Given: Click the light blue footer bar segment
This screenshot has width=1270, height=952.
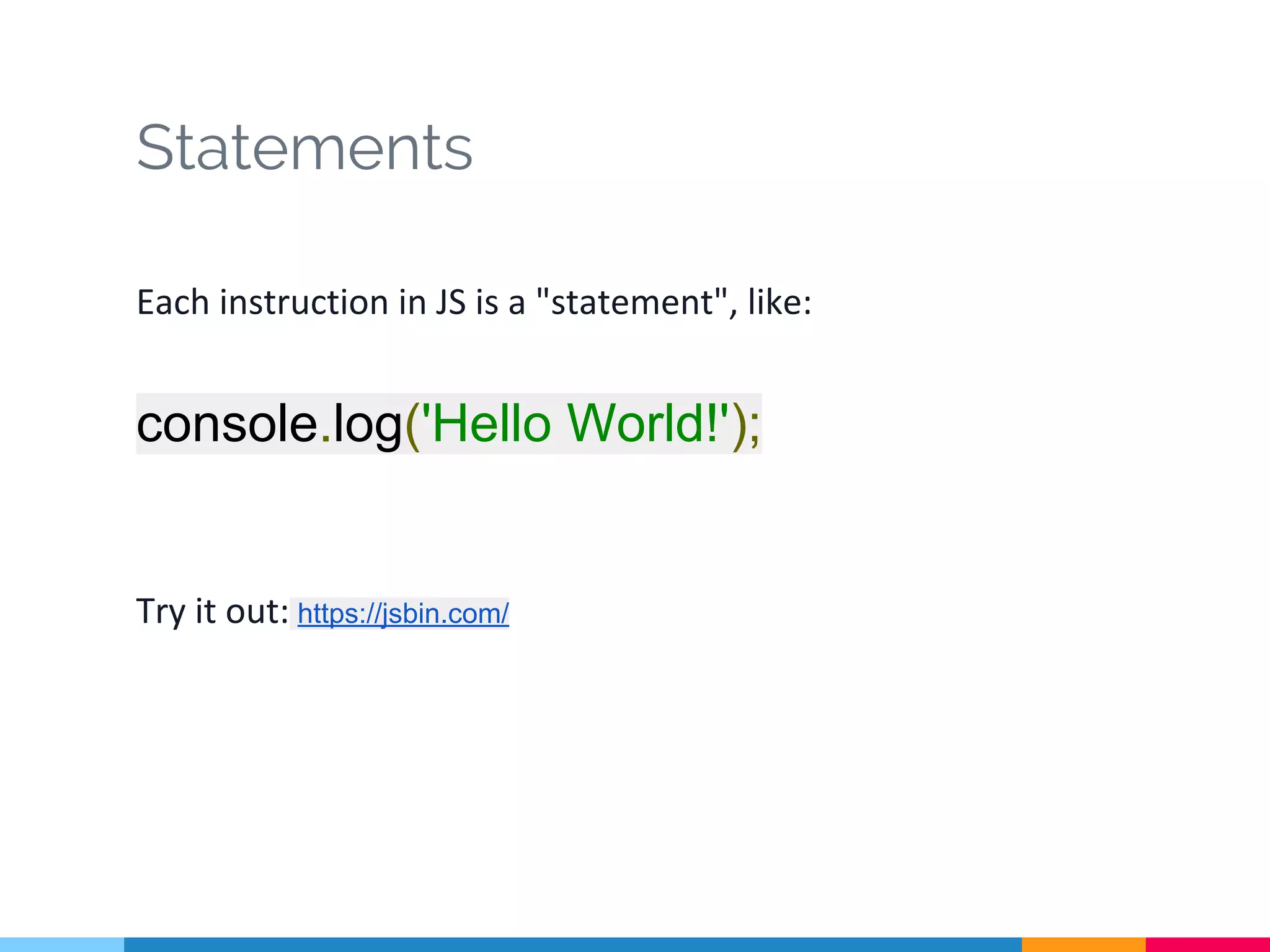Looking at the screenshot, I should click(62, 944).
